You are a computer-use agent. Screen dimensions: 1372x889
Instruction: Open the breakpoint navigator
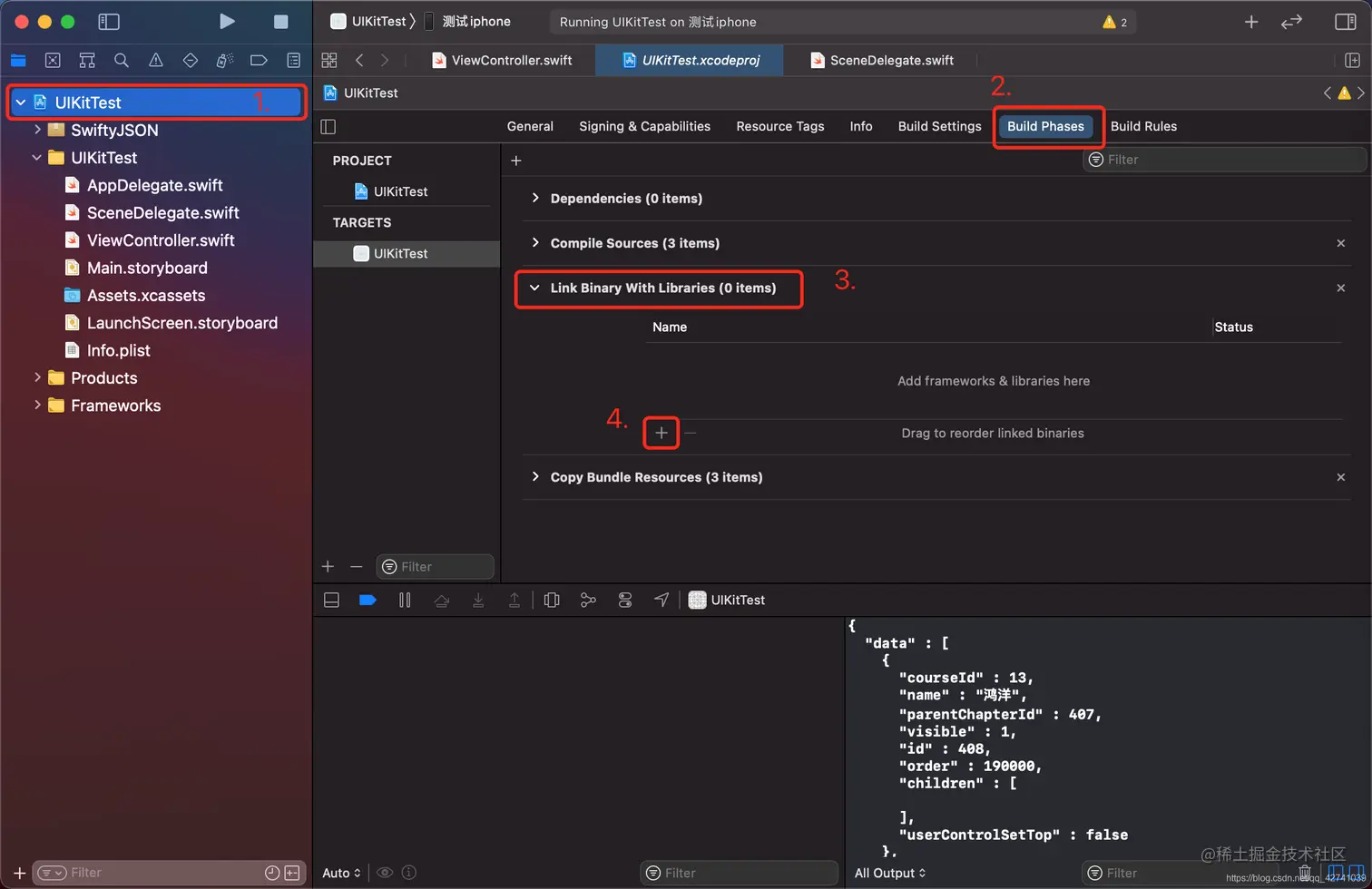pyautogui.click(x=259, y=60)
